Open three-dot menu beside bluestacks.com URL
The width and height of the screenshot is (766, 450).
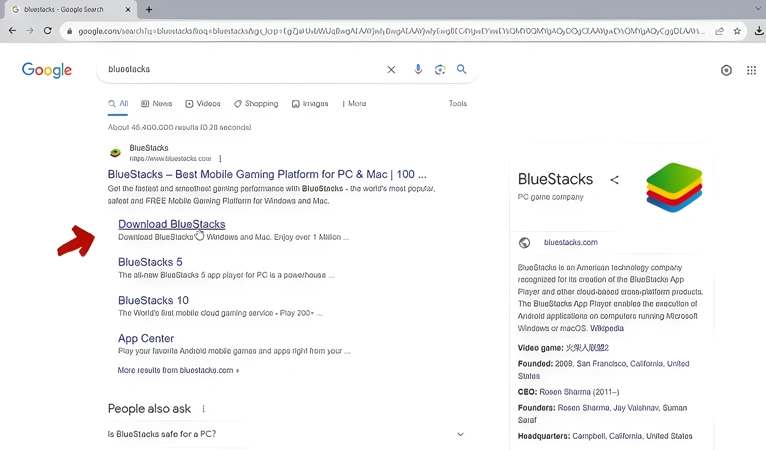pos(220,158)
